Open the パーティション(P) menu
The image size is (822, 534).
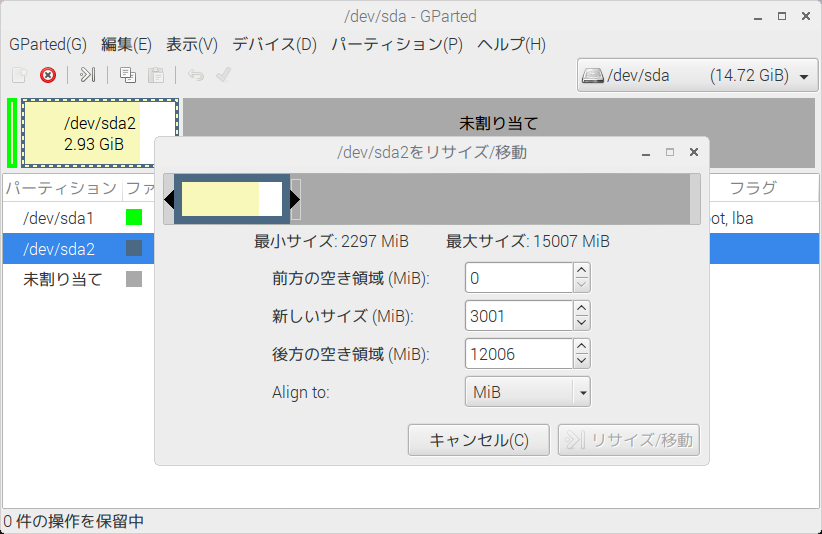397,45
